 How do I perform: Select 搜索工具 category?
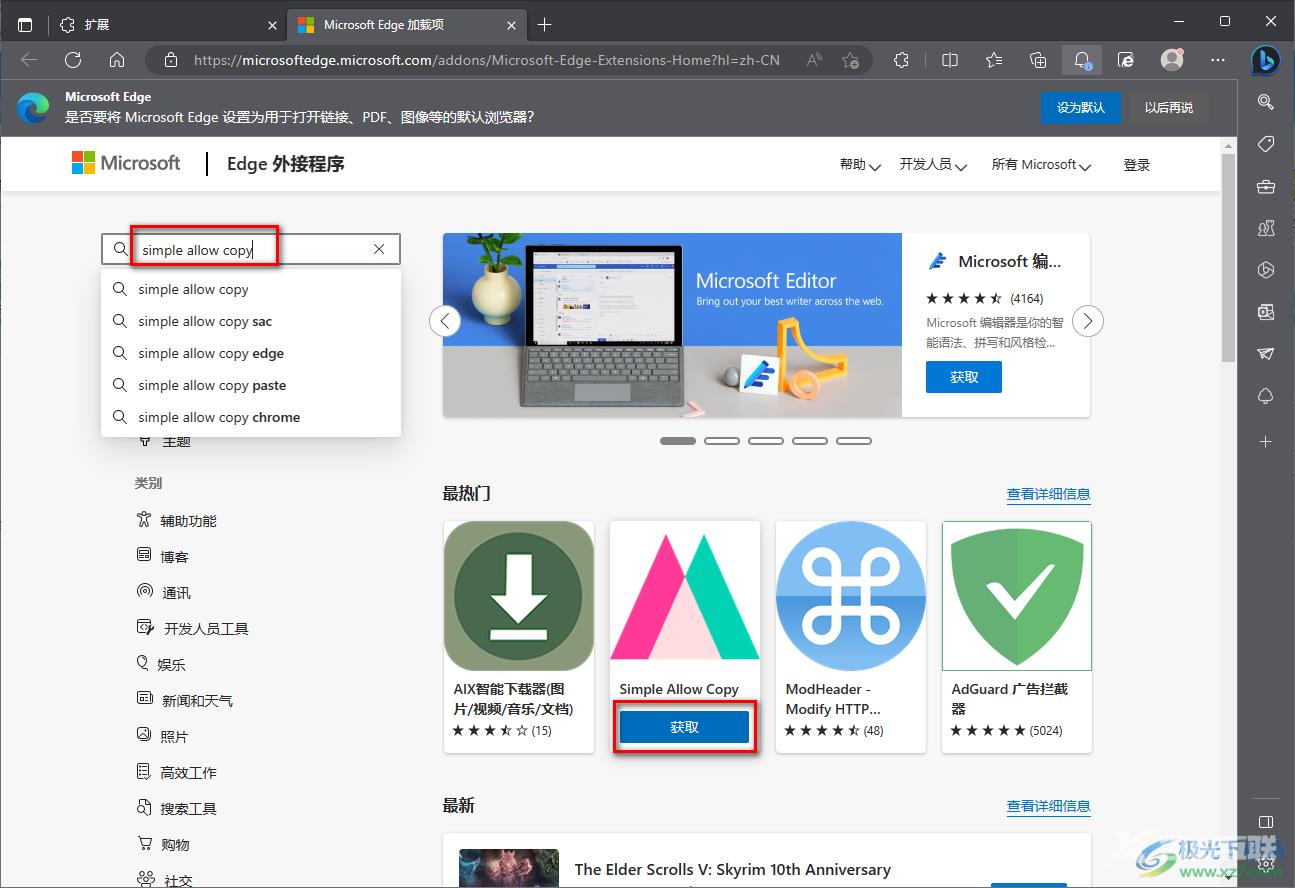pos(176,809)
